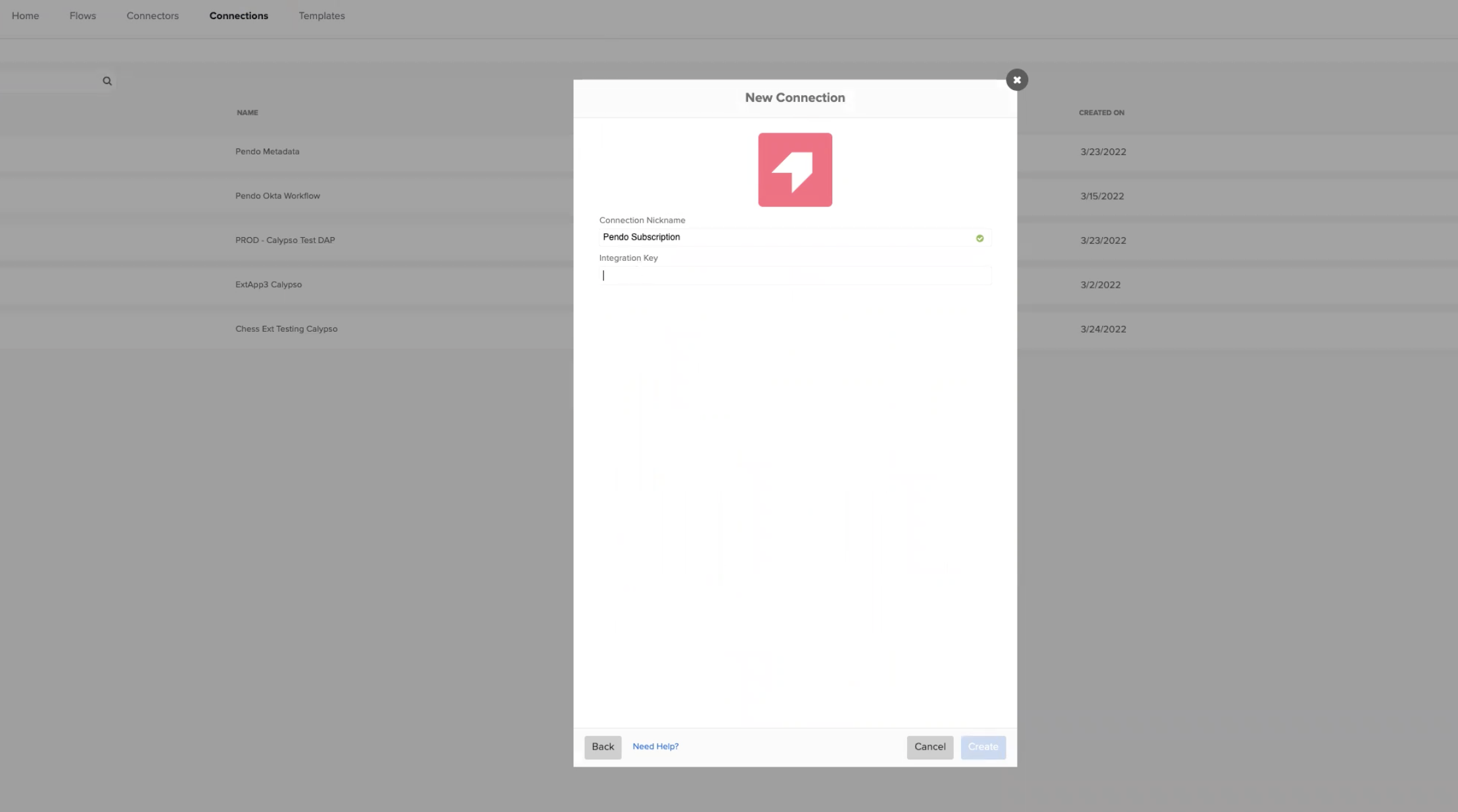Click the 3/24/2022 created date
Image resolution: width=1458 pixels, height=812 pixels.
point(1103,329)
